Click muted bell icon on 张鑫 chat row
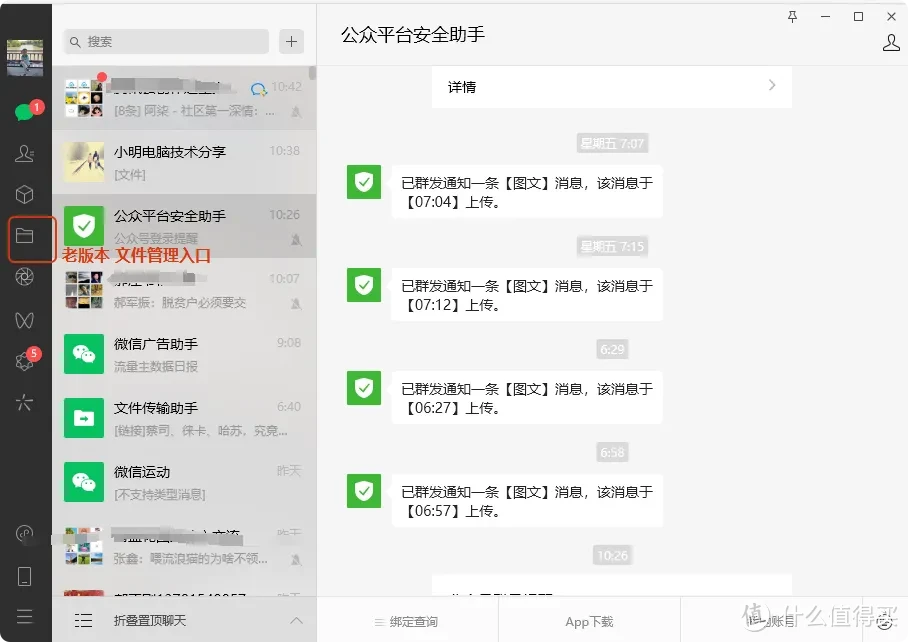 click(x=296, y=560)
